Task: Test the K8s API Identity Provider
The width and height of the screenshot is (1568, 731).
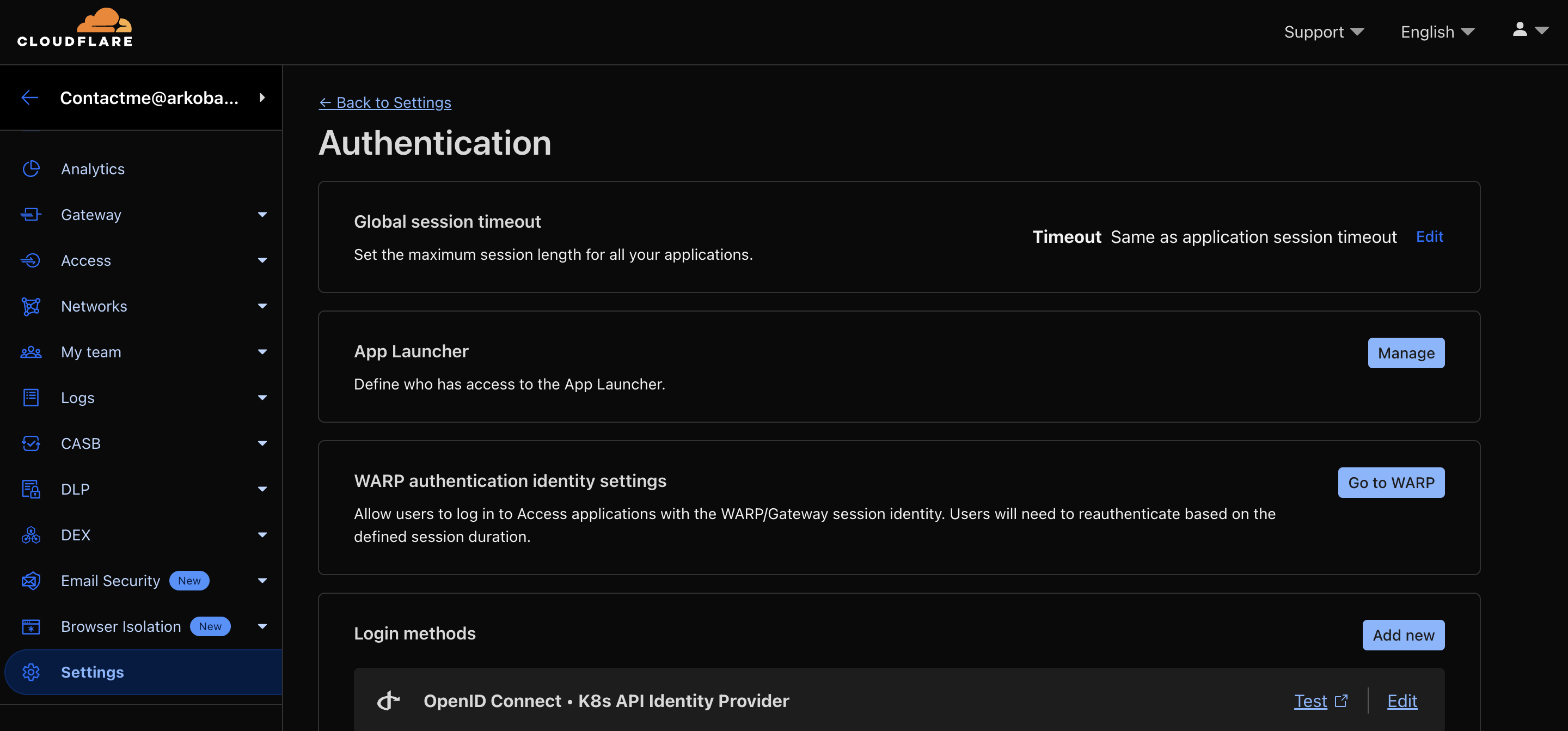Action: click(1310, 700)
